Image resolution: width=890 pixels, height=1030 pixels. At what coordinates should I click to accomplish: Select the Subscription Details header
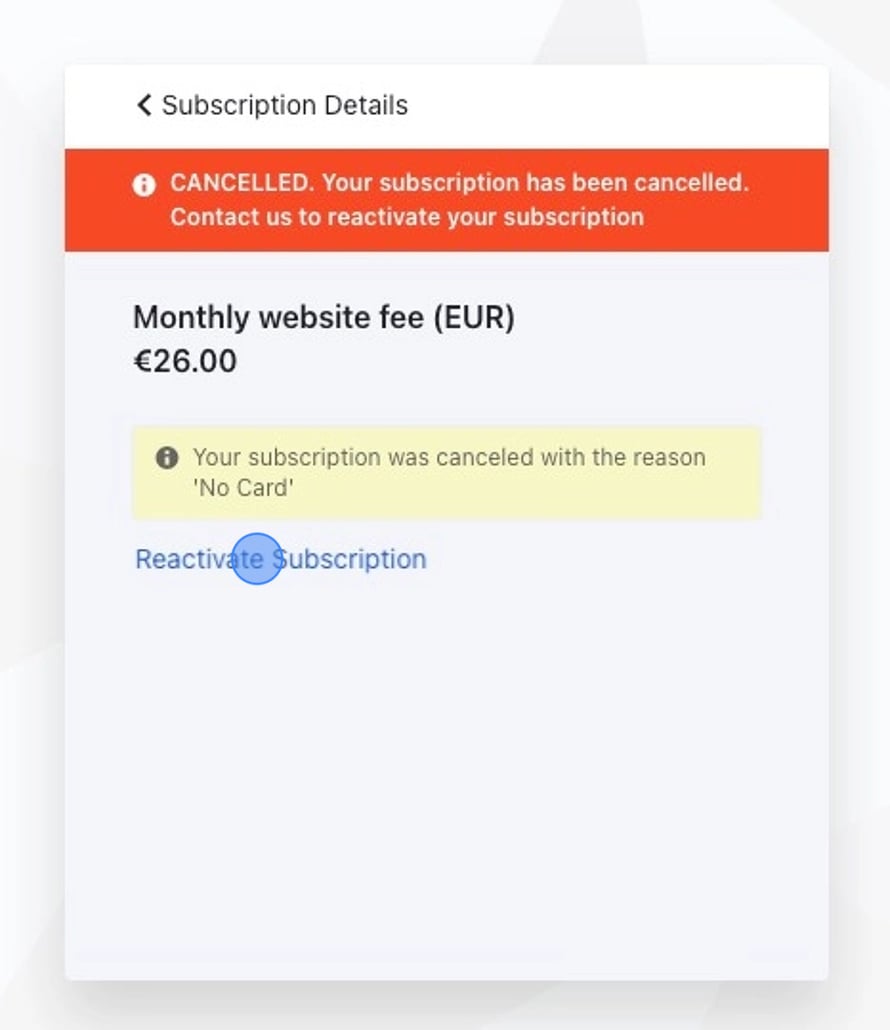pyautogui.click(x=284, y=104)
